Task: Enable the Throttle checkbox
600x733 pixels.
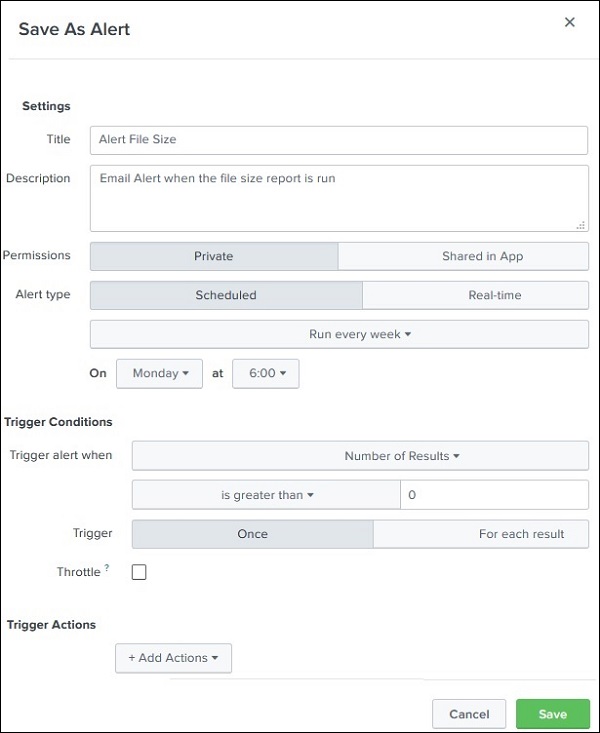Action: [x=139, y=573]
